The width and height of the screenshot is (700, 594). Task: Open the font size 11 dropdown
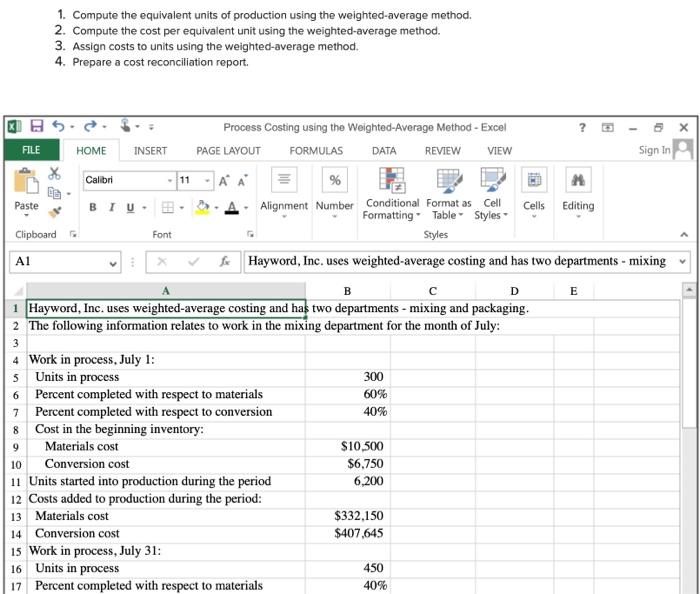(x=207, y=181)
